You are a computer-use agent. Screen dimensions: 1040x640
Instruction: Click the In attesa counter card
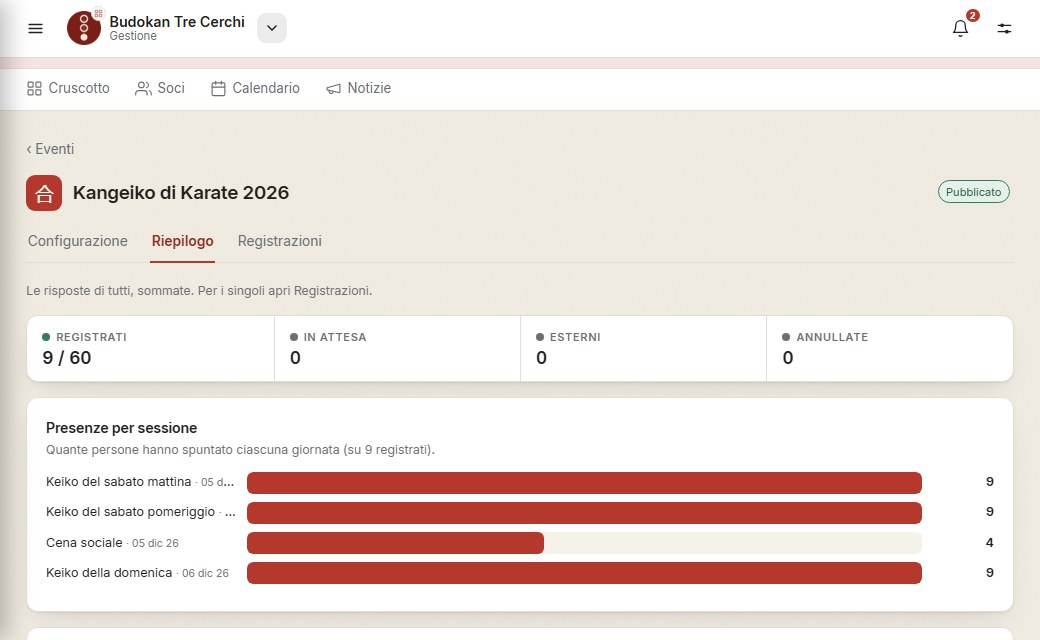pos(397,348)
